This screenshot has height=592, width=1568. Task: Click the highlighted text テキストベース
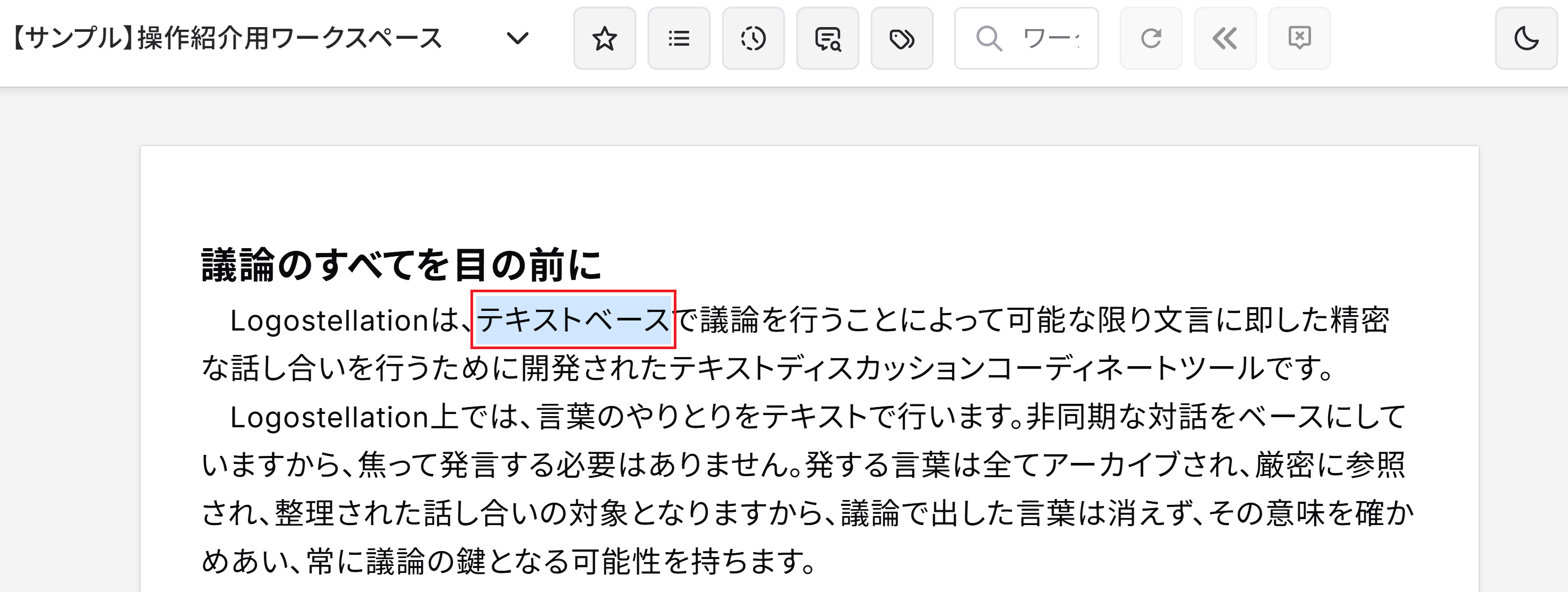pos(573,320)
